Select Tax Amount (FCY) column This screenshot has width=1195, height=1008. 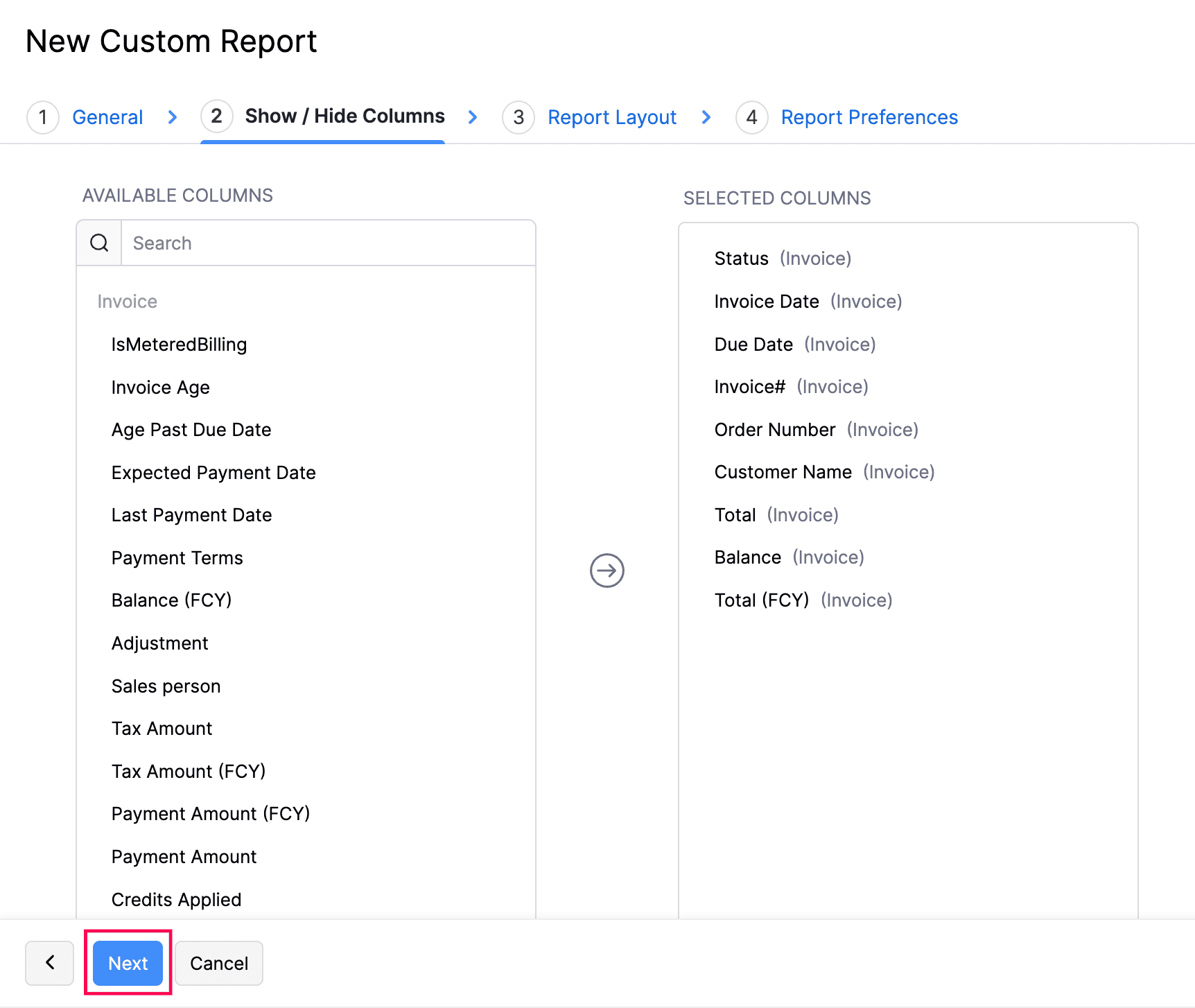(189, 772)
